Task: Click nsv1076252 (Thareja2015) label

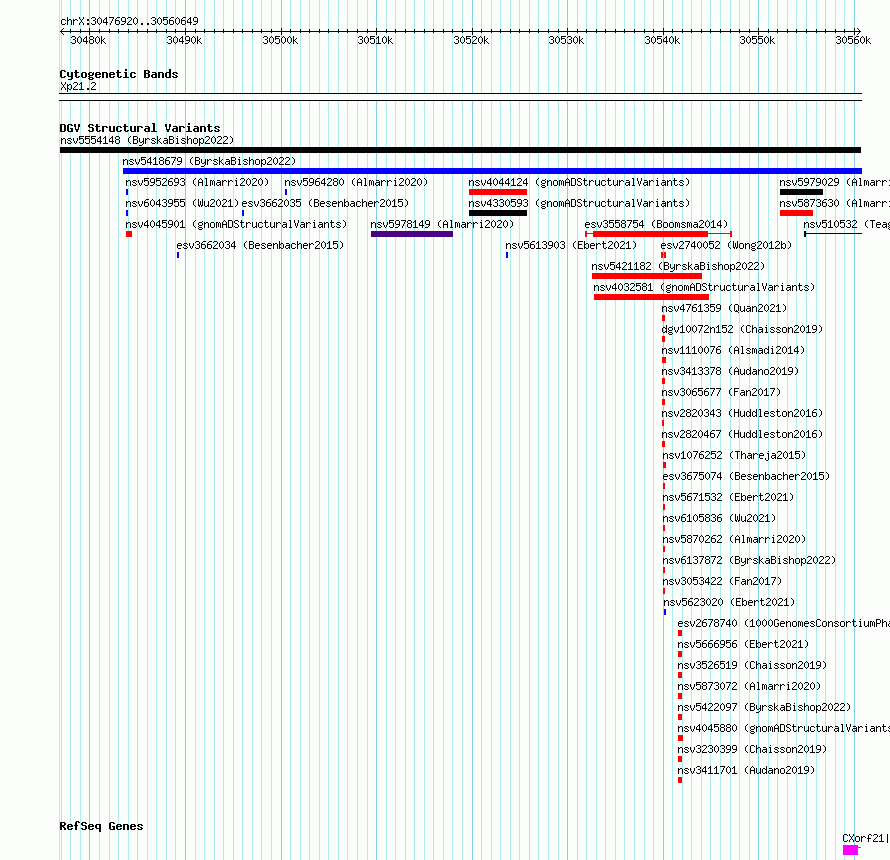Action: [x=734, y=455]
